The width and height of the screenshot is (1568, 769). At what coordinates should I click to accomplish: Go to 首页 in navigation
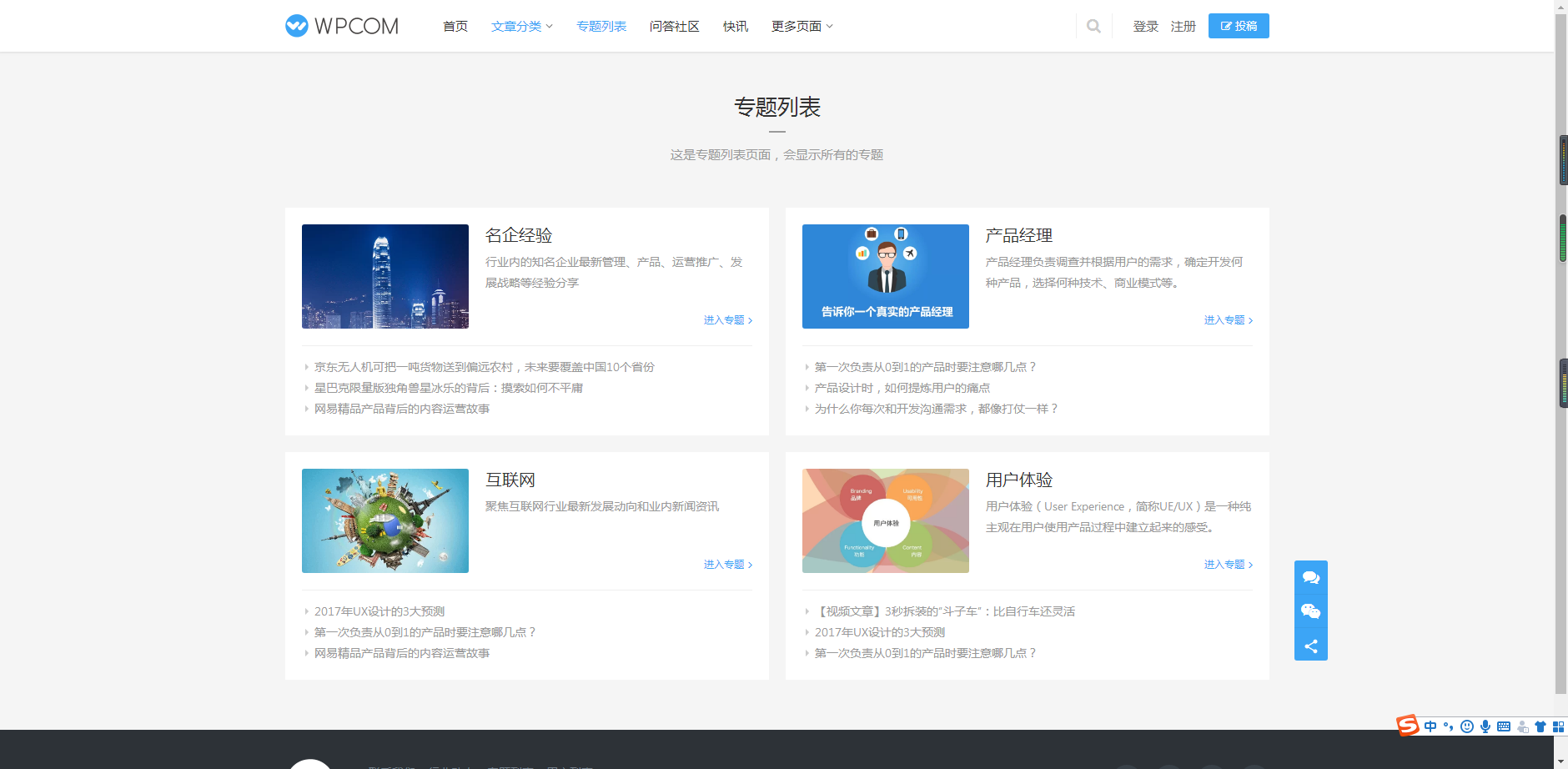[455, 27]
